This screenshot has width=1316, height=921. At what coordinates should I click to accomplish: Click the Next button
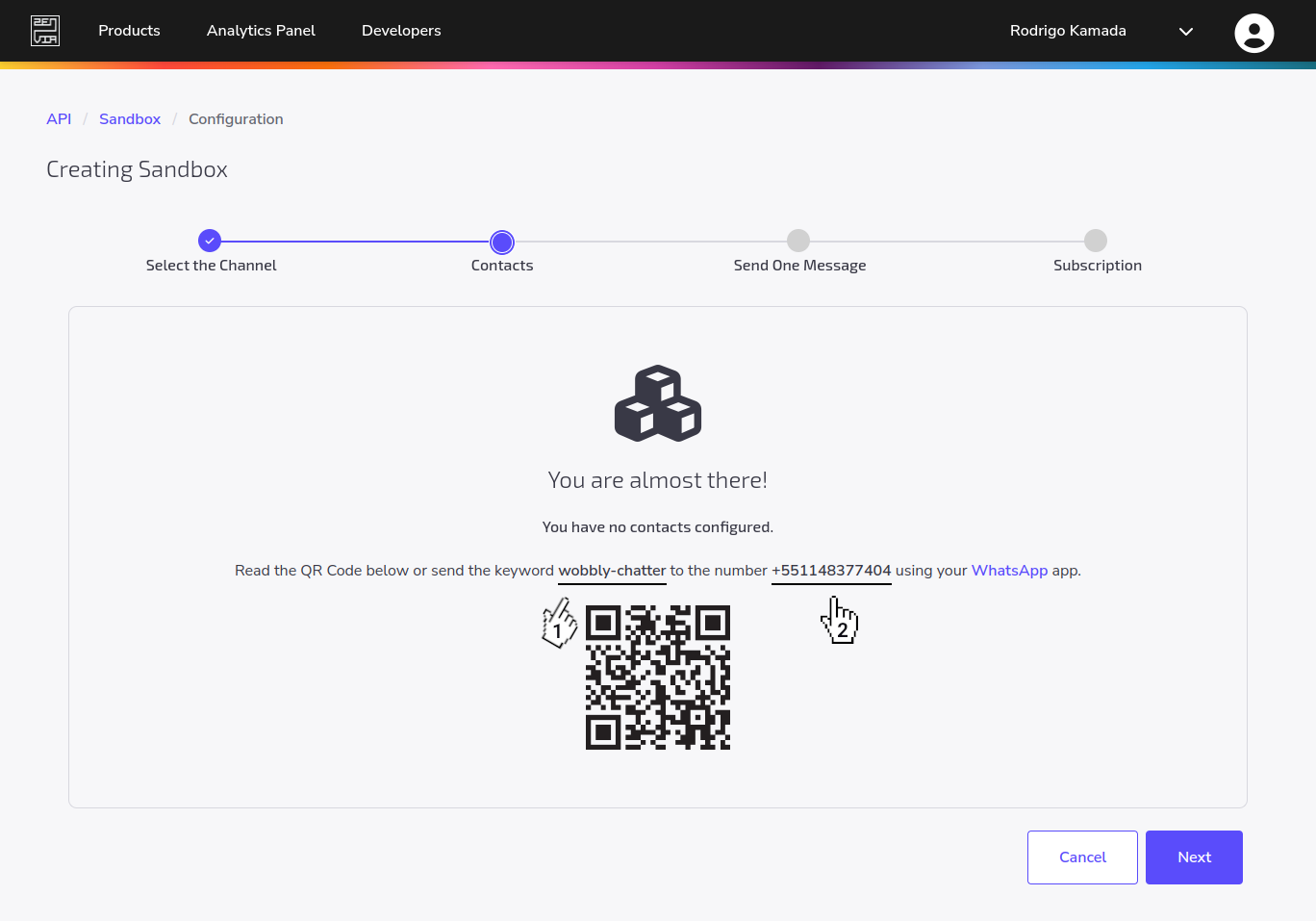coord(1194,857)
